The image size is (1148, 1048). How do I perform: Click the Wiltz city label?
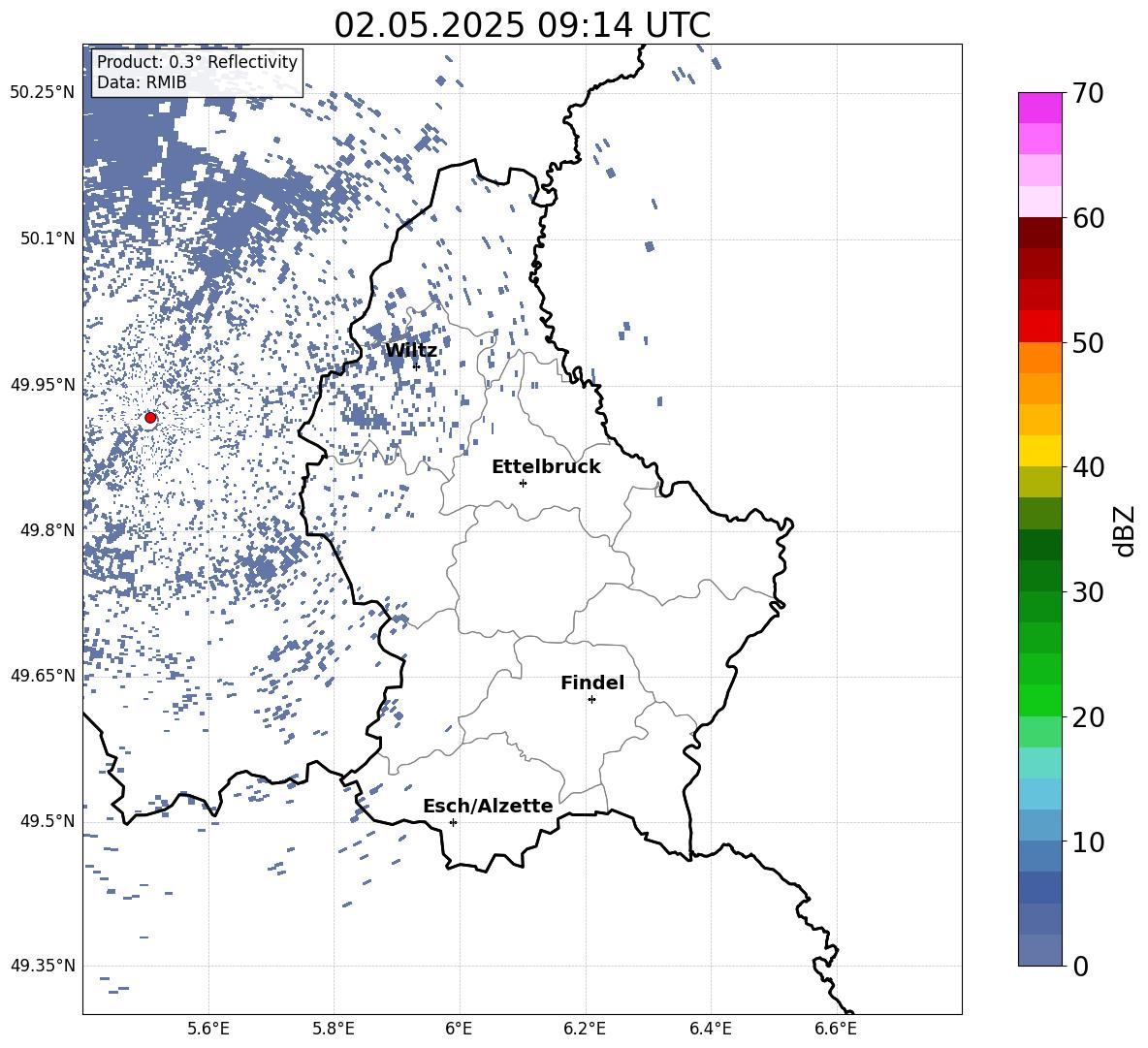click(x=411, y=350)
